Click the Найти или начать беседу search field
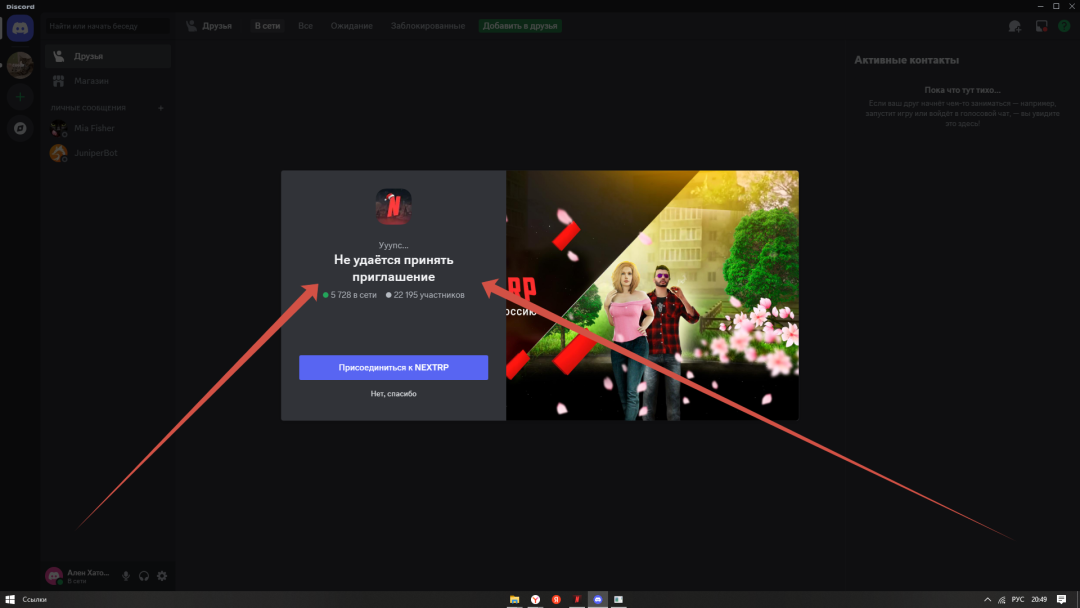Image resolution: width=1080 pixels, height=608 pixels. (x=107, y=26)
